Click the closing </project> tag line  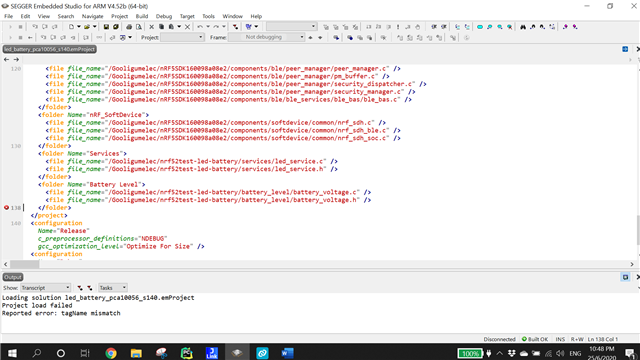pos(49,216)
